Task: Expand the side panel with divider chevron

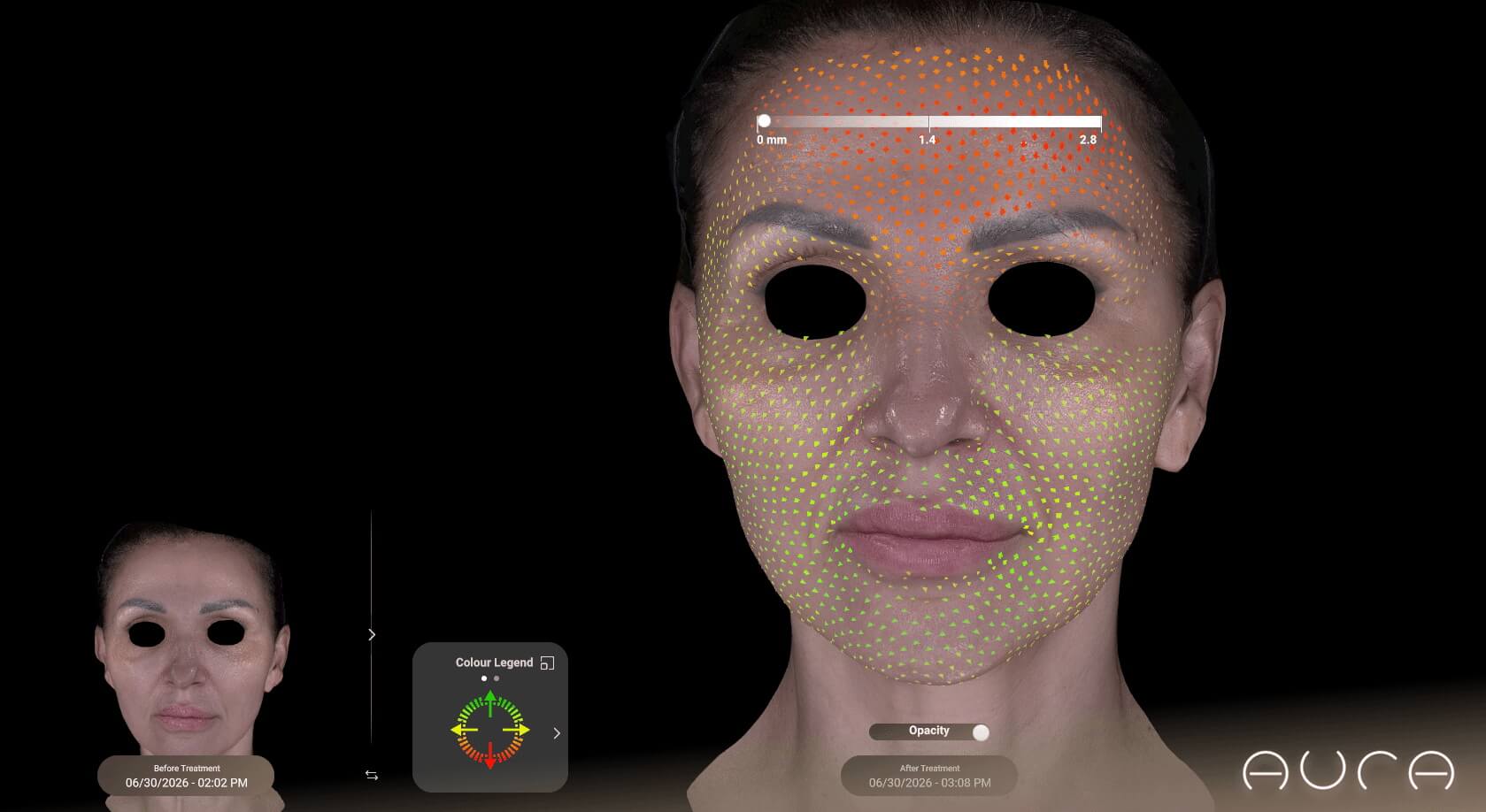Action: click(x=372, y=634)
